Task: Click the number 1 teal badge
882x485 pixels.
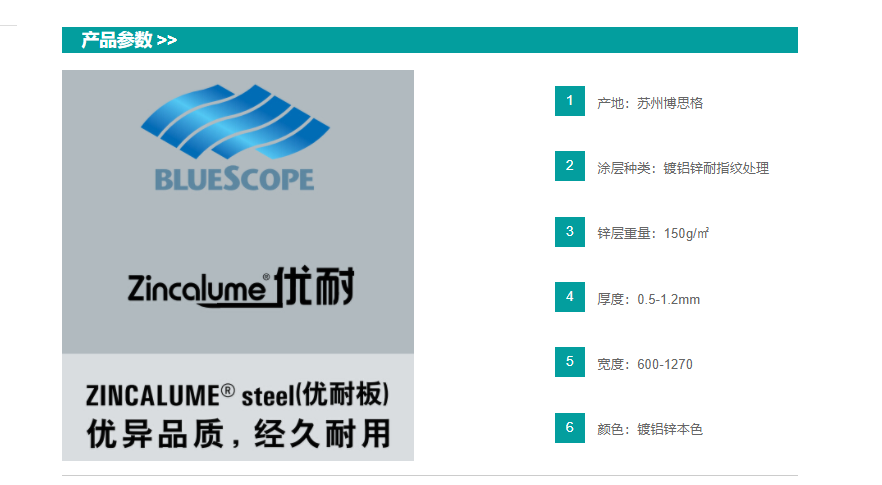Action: click(x=569, y=101)
